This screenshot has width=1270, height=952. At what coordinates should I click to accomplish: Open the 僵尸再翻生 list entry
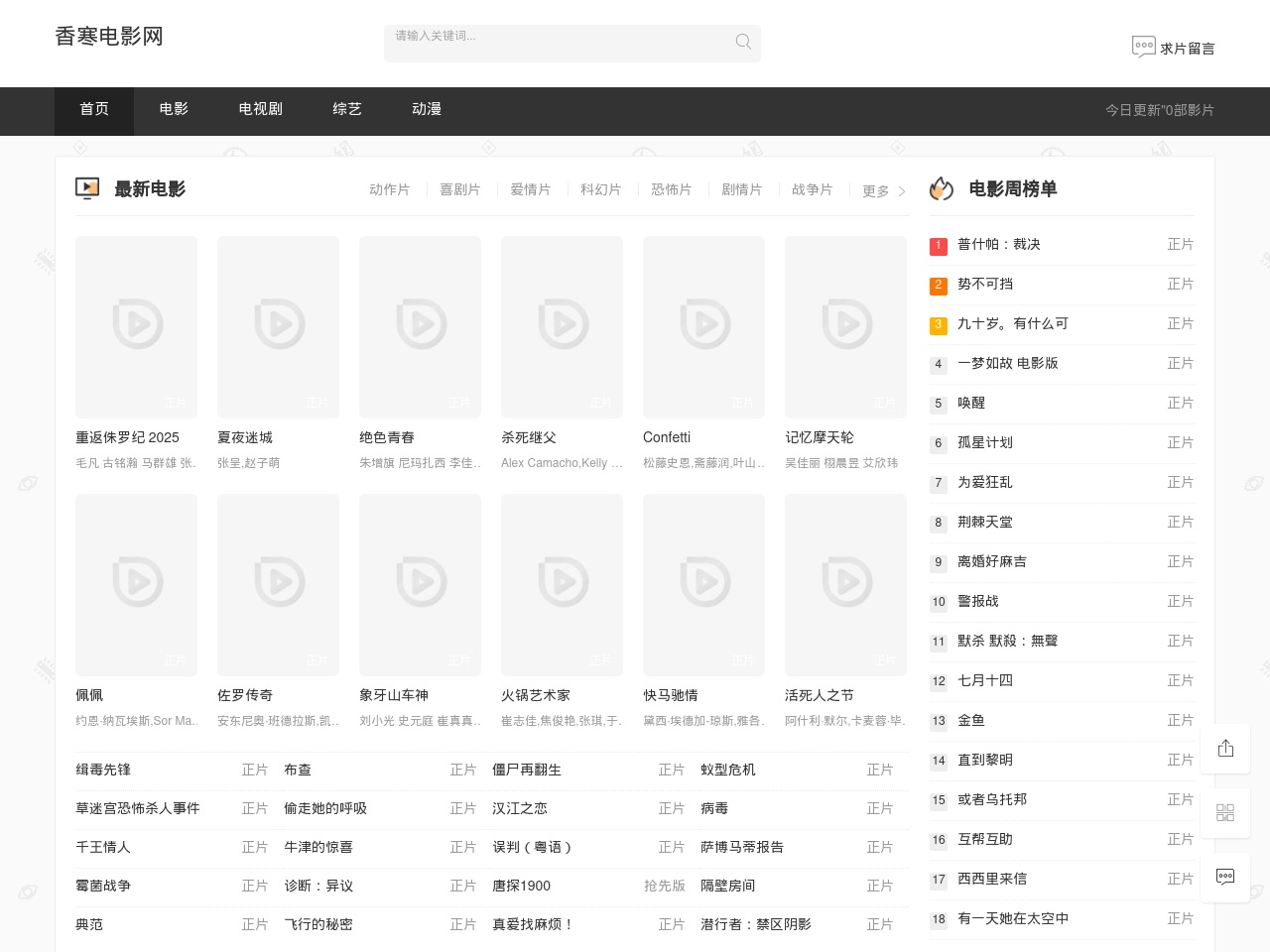pyautogui.click(x=527, y=770)
